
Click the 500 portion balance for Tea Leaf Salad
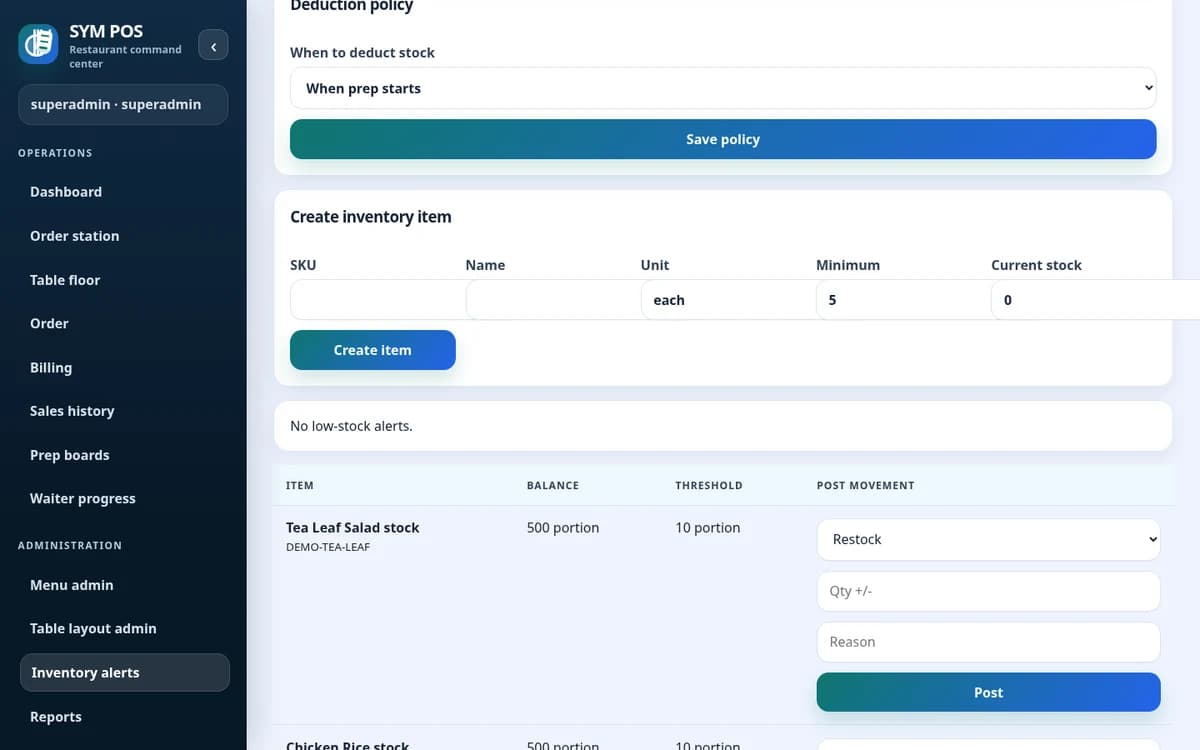[x=563, y=527]
